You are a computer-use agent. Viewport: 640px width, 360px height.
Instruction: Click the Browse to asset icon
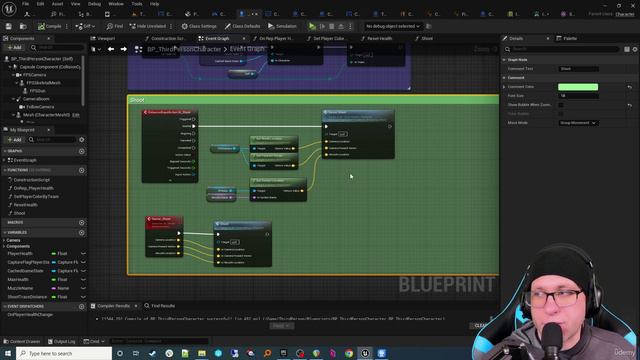(x=23, y=26)
